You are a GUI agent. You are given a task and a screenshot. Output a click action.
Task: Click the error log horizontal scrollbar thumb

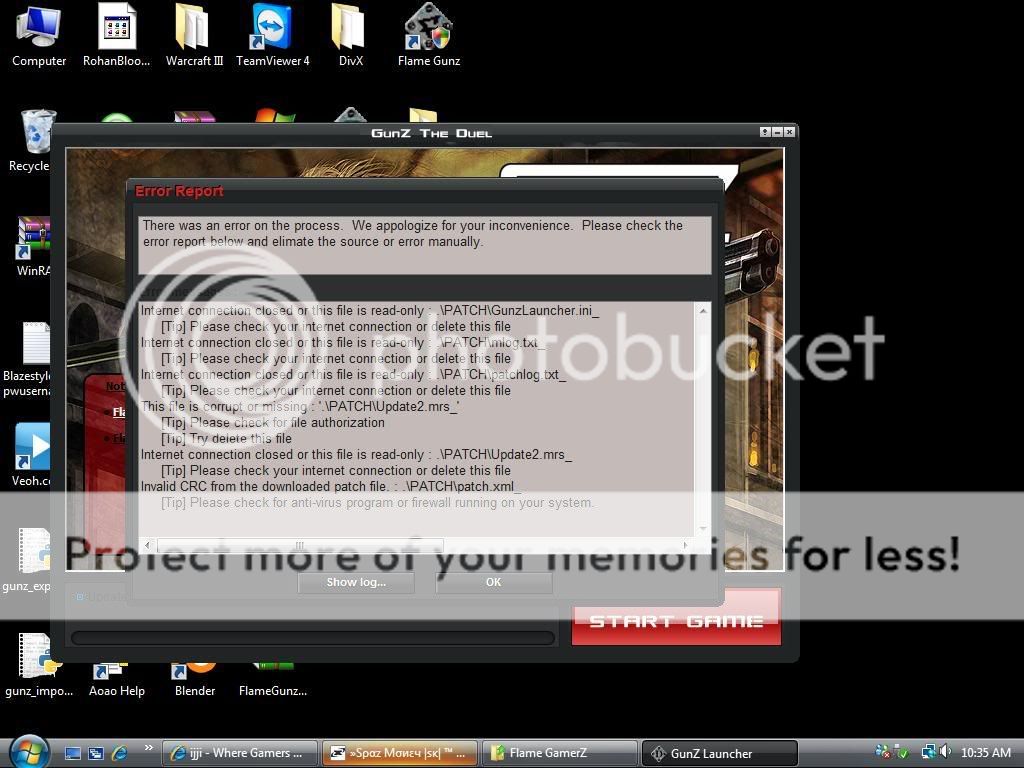pyautogui.click(x=298, y=545)
